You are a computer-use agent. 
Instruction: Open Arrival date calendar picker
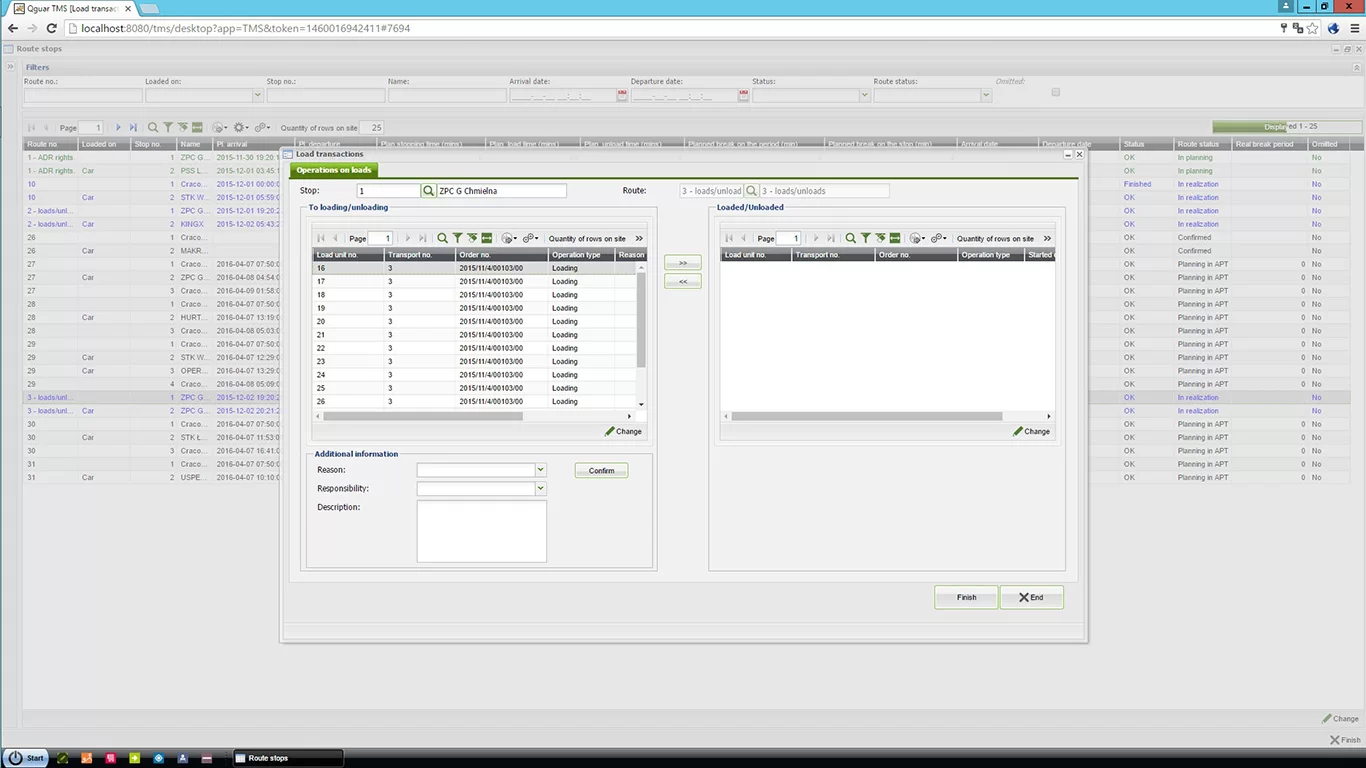622,95
